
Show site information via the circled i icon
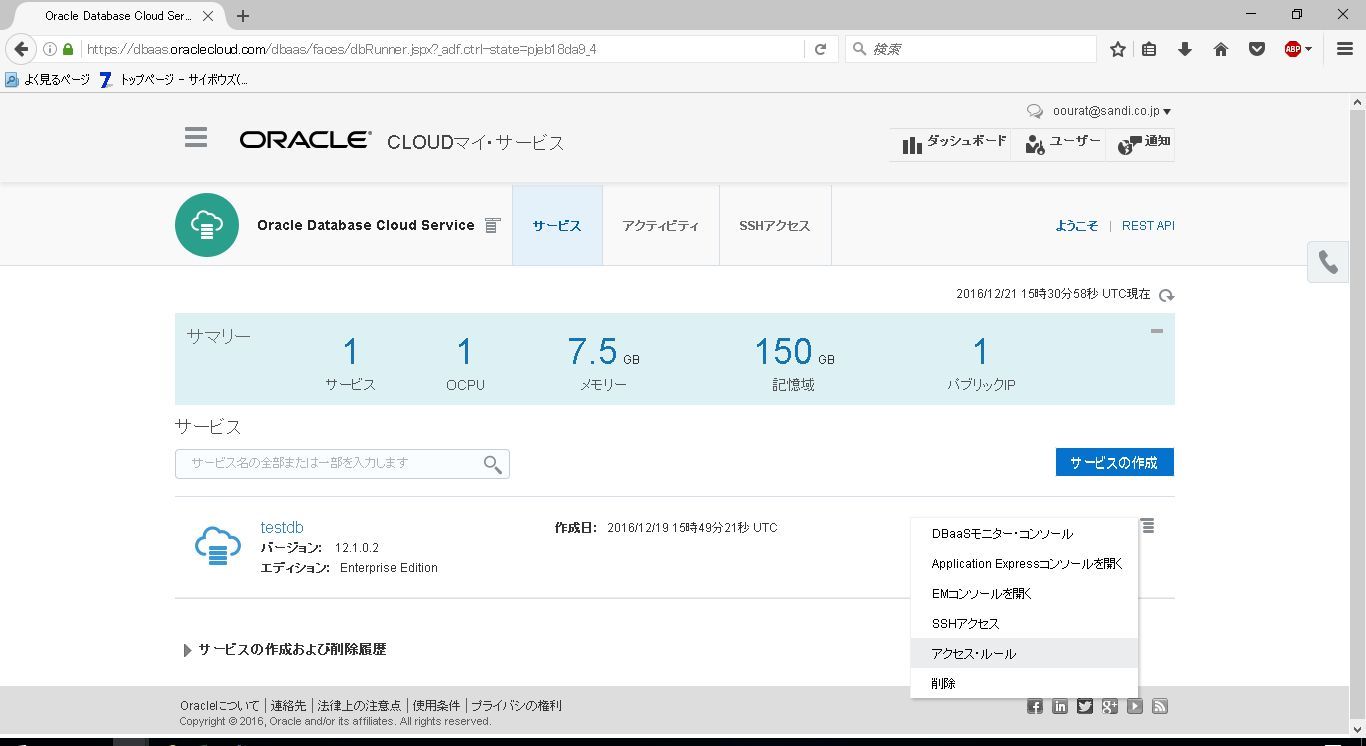click(49, 49)
